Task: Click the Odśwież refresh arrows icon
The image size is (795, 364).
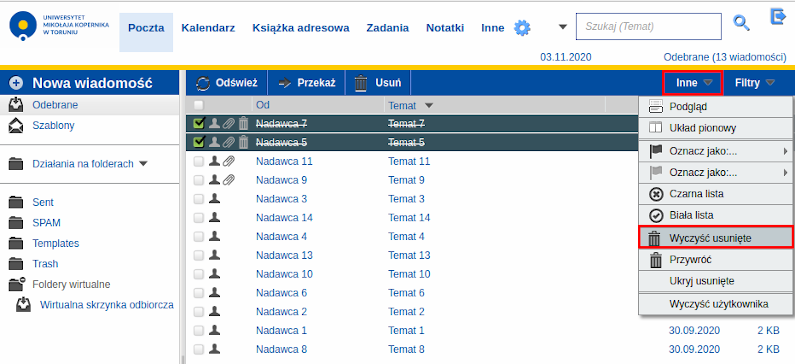Action: 202,83
